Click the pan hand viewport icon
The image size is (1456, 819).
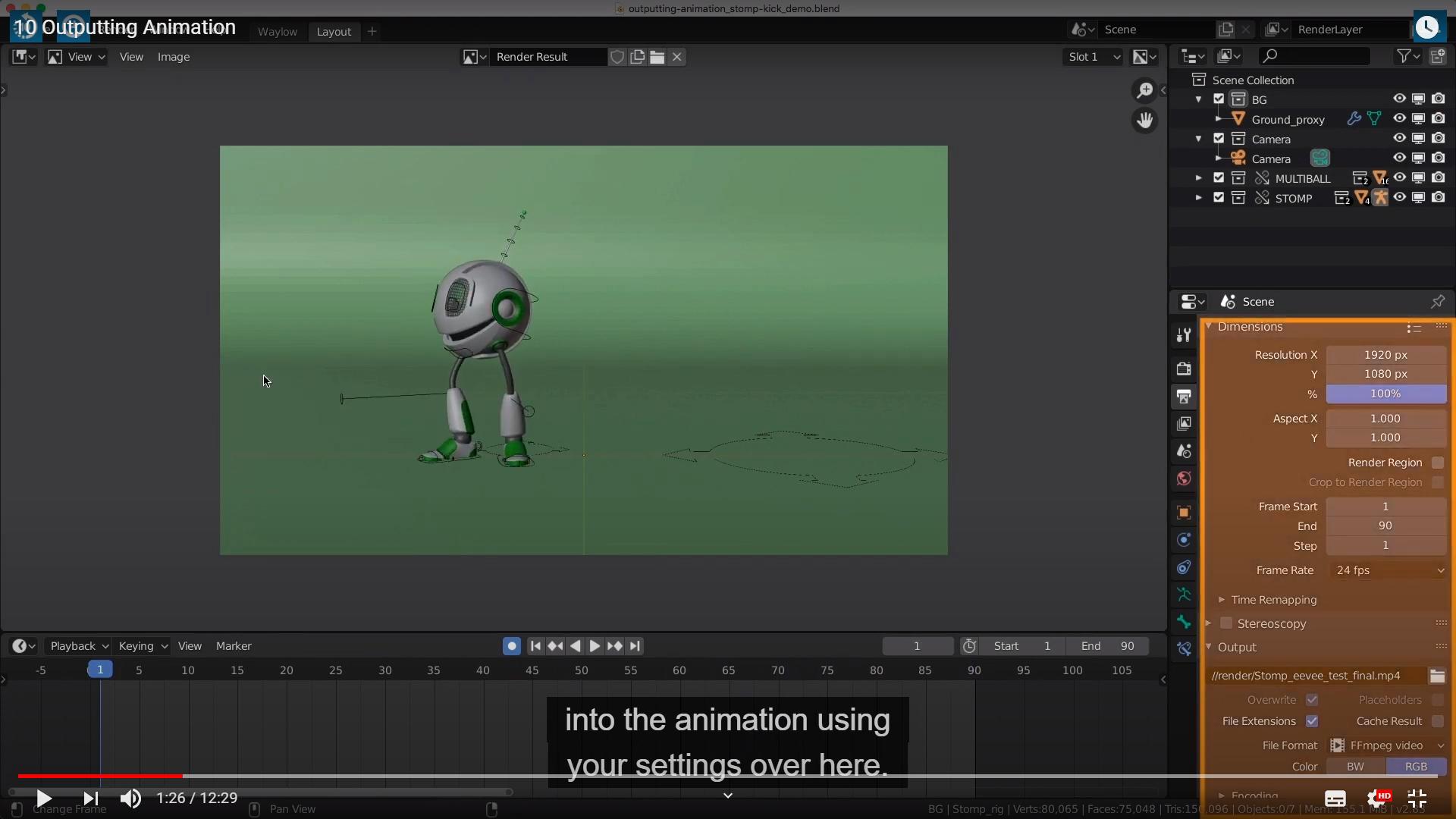(1144, 121)
